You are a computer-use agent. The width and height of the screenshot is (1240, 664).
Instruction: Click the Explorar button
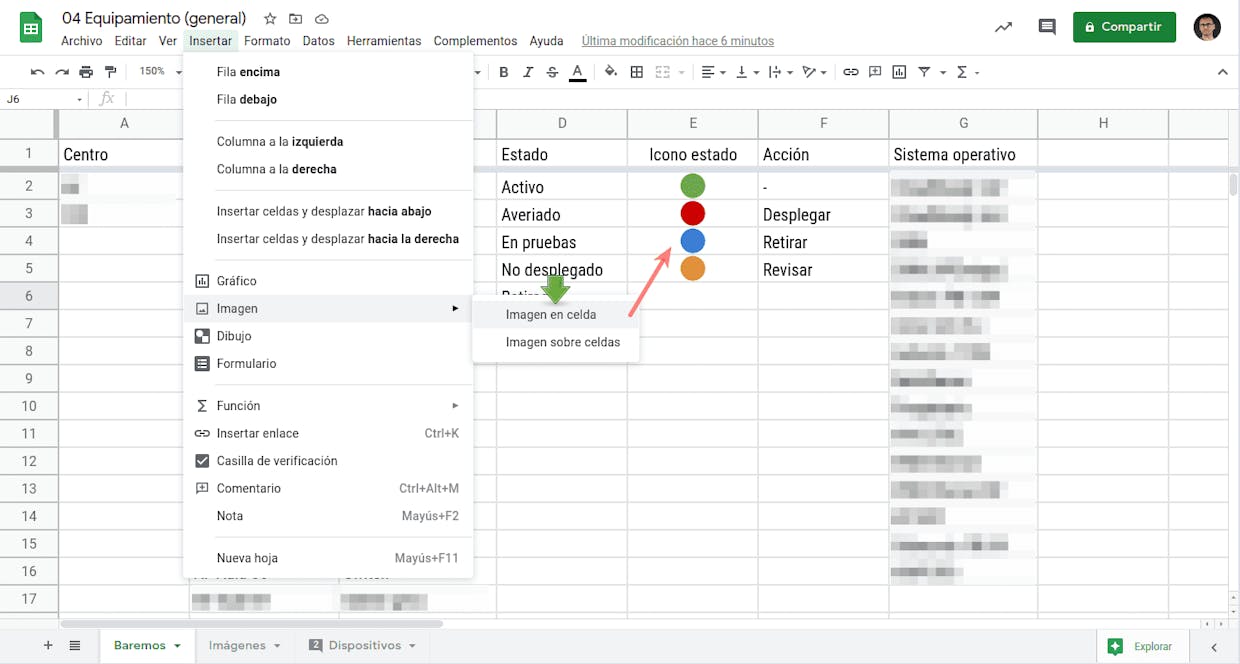click(x=1142, y=646)
